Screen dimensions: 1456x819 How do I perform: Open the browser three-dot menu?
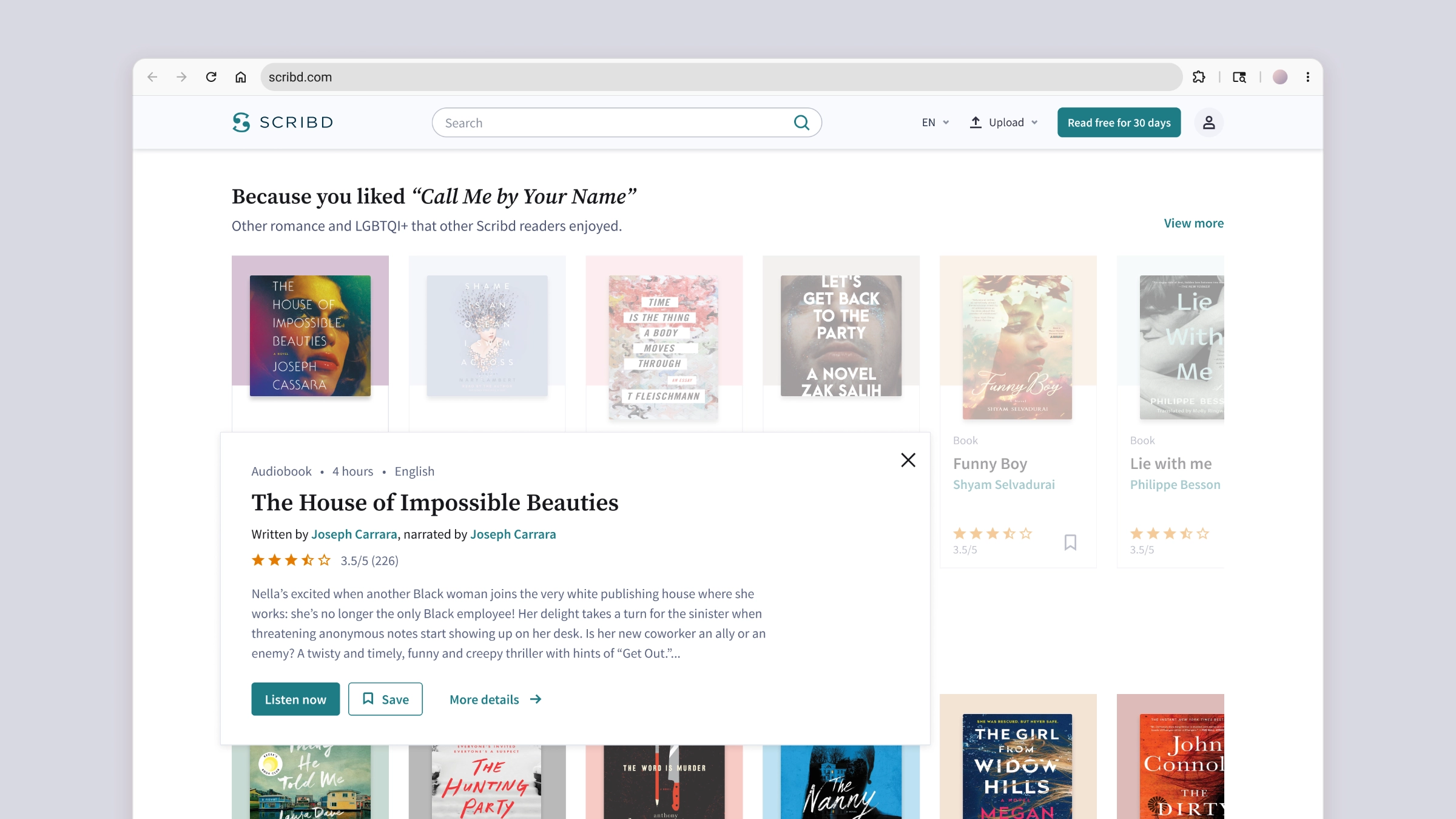coord(1308,77)
